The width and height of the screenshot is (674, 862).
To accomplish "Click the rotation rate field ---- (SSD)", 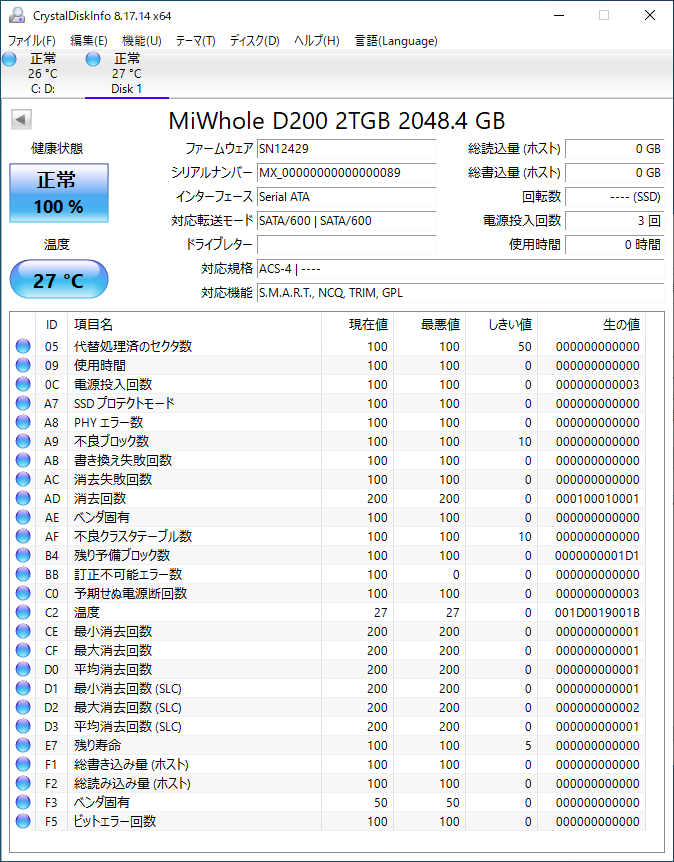I will (x=614, y=196).
